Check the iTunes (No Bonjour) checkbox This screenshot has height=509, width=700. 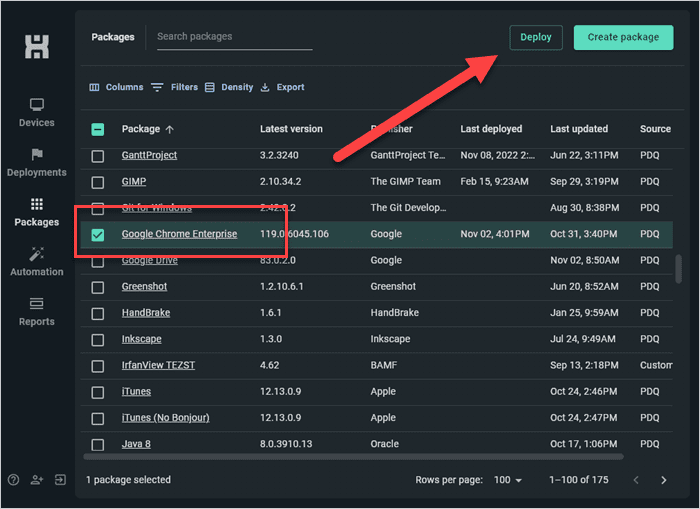click(98, 418)
